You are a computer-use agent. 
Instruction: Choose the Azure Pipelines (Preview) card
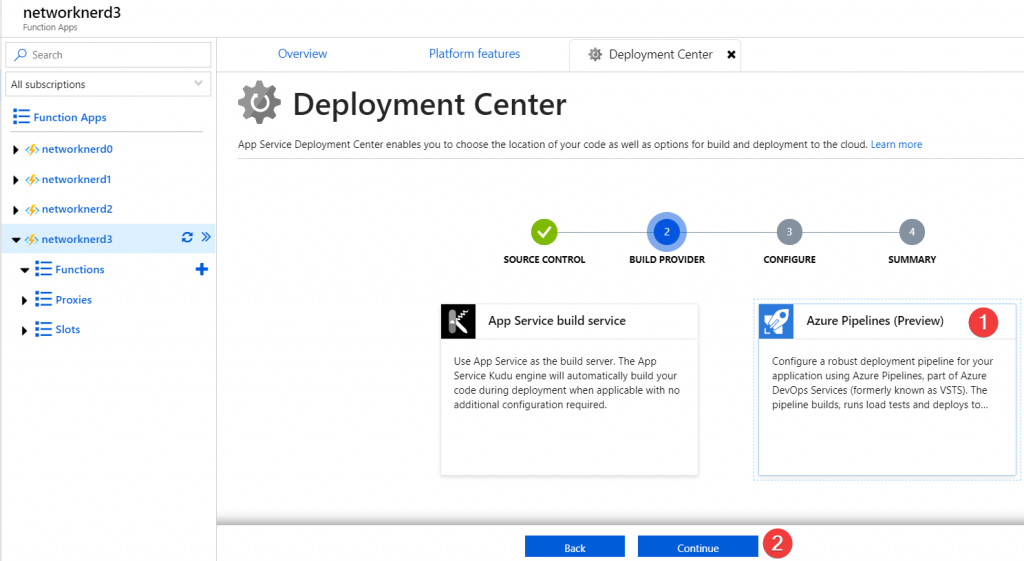tap(887, 389)
